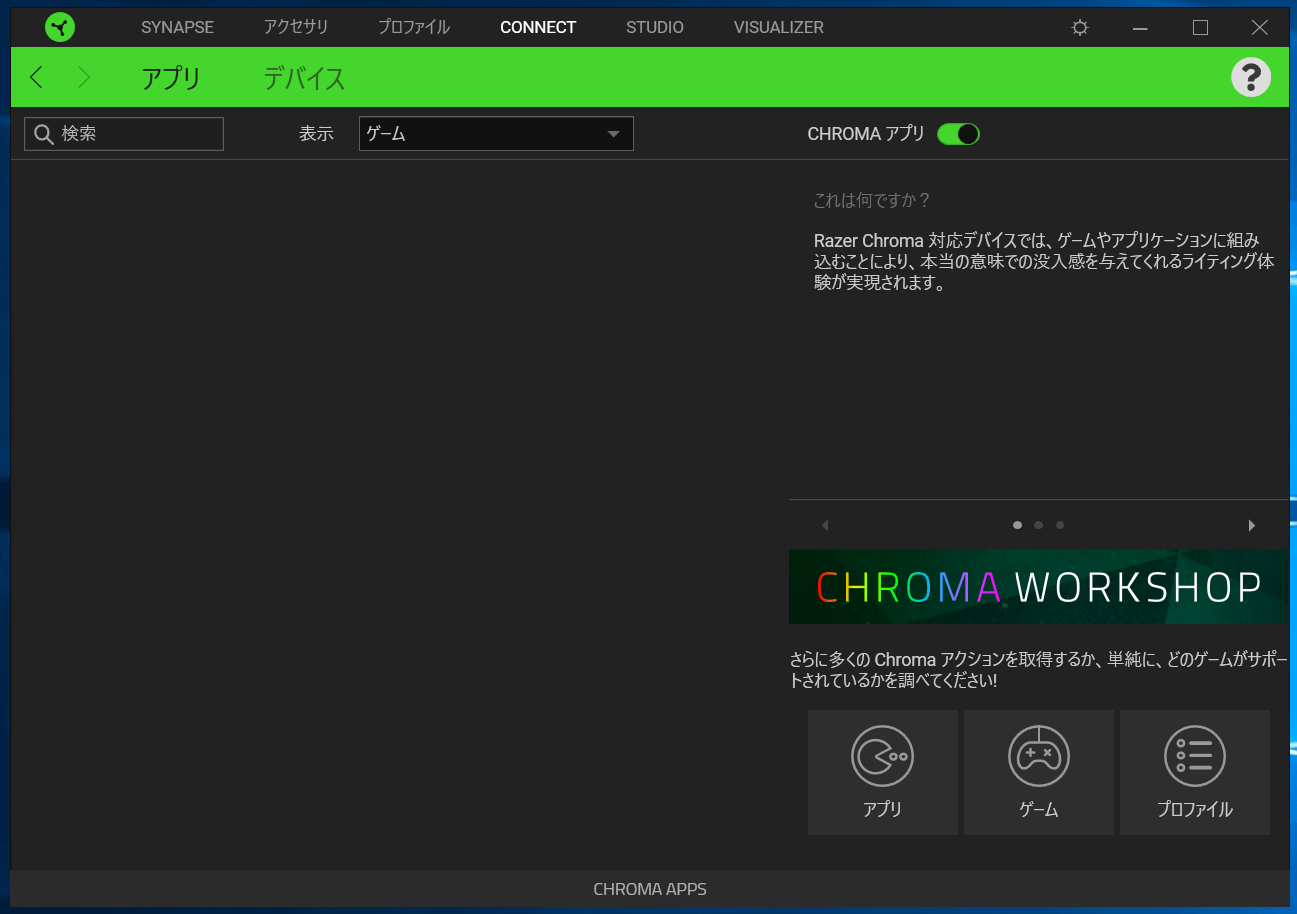Toggle the CHROMA アプリ switch off
The height and width of the screenshot is (914, 1297).
tap(958, 134)
